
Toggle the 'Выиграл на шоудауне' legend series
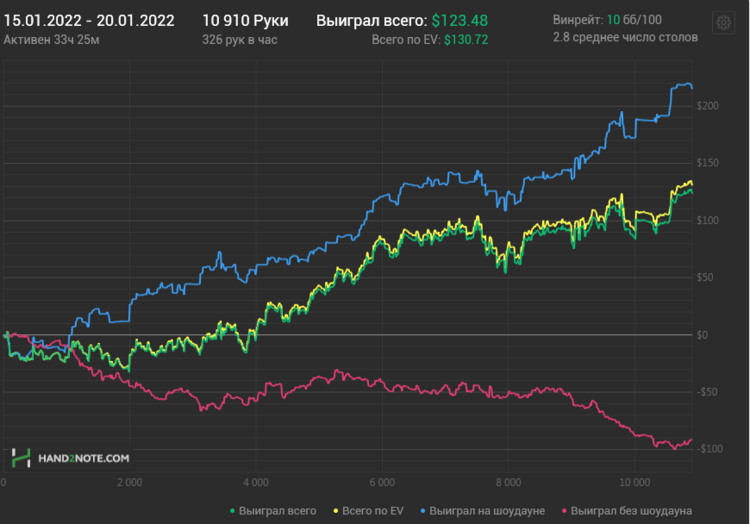tap(483, 511)
